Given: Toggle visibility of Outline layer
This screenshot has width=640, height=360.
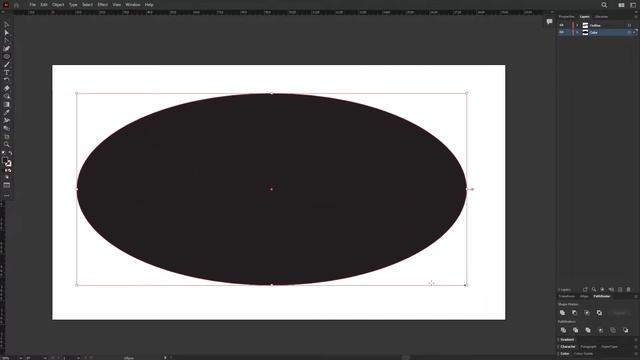Looking at the screenshot, I should click(562, 25).
